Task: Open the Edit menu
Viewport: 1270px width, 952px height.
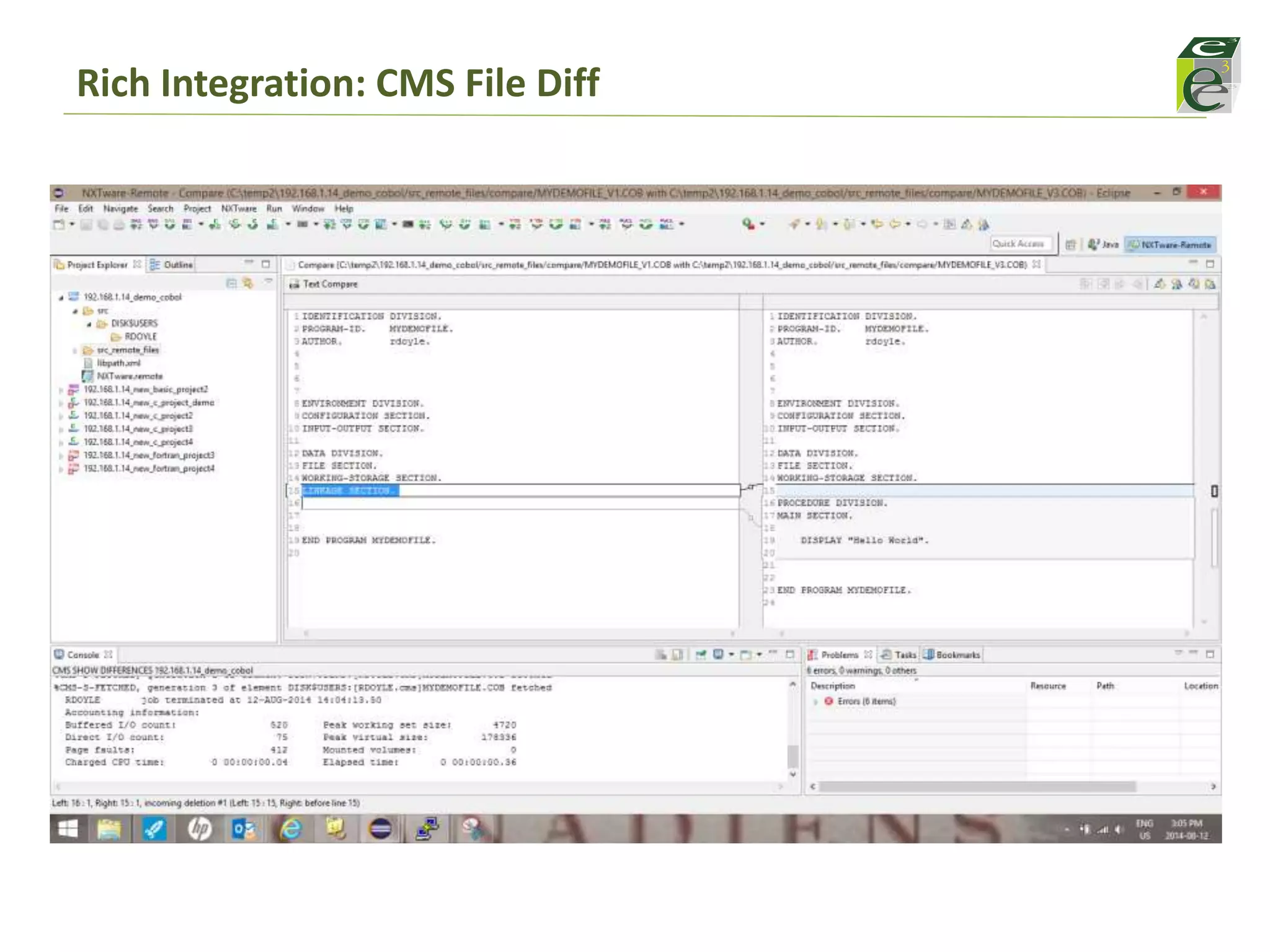Action: point(86,209)
